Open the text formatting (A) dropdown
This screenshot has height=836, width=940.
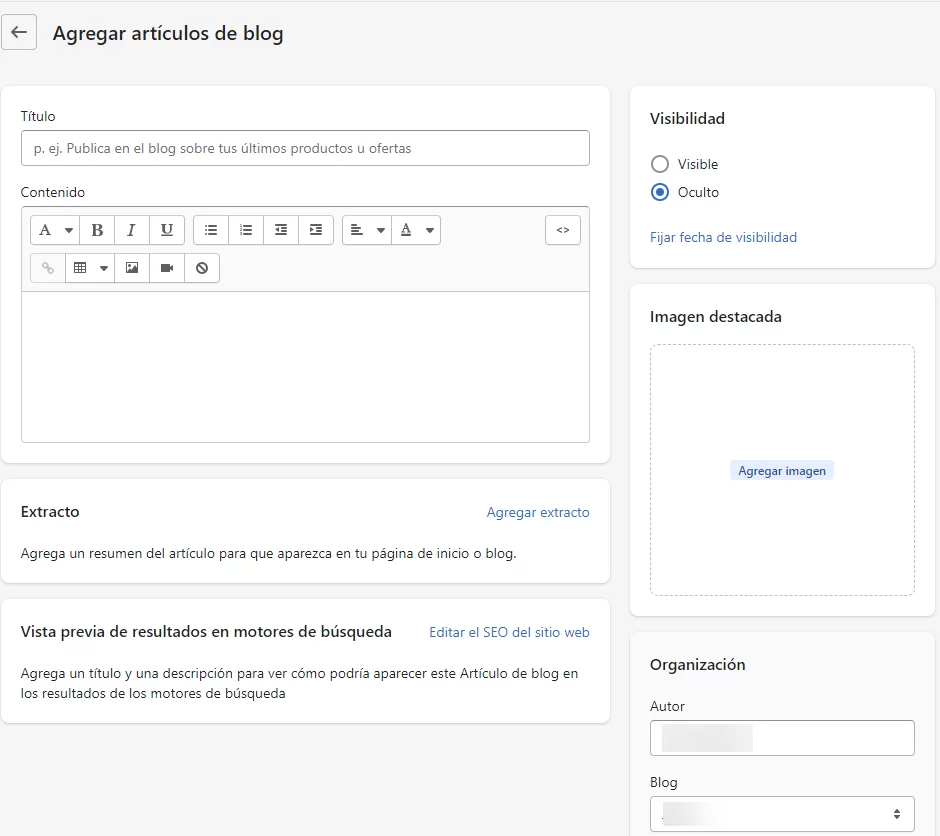pyautogui.click(x=55, y=230)
